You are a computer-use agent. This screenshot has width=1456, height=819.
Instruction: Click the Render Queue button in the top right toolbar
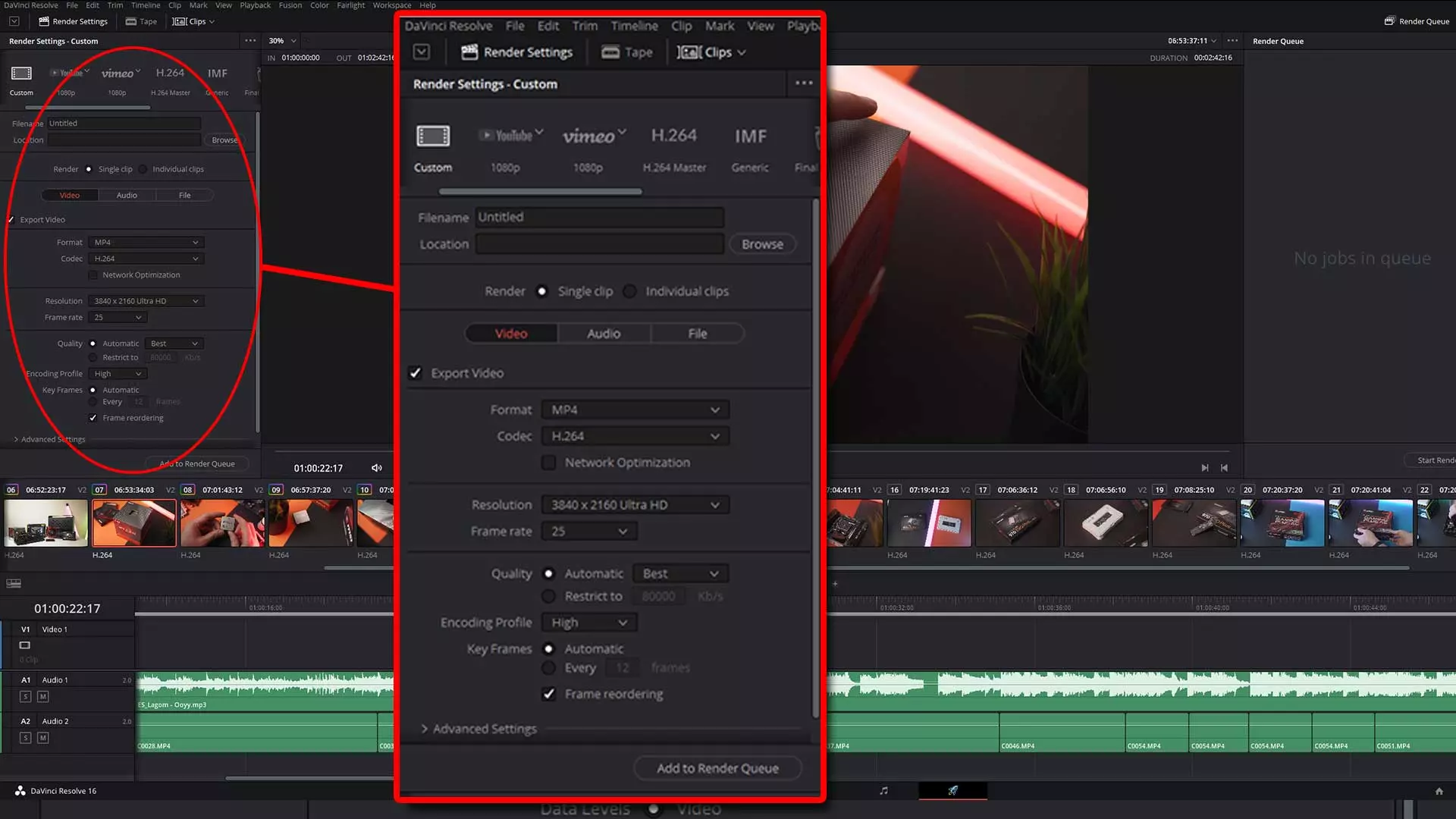click(1417, 21)
